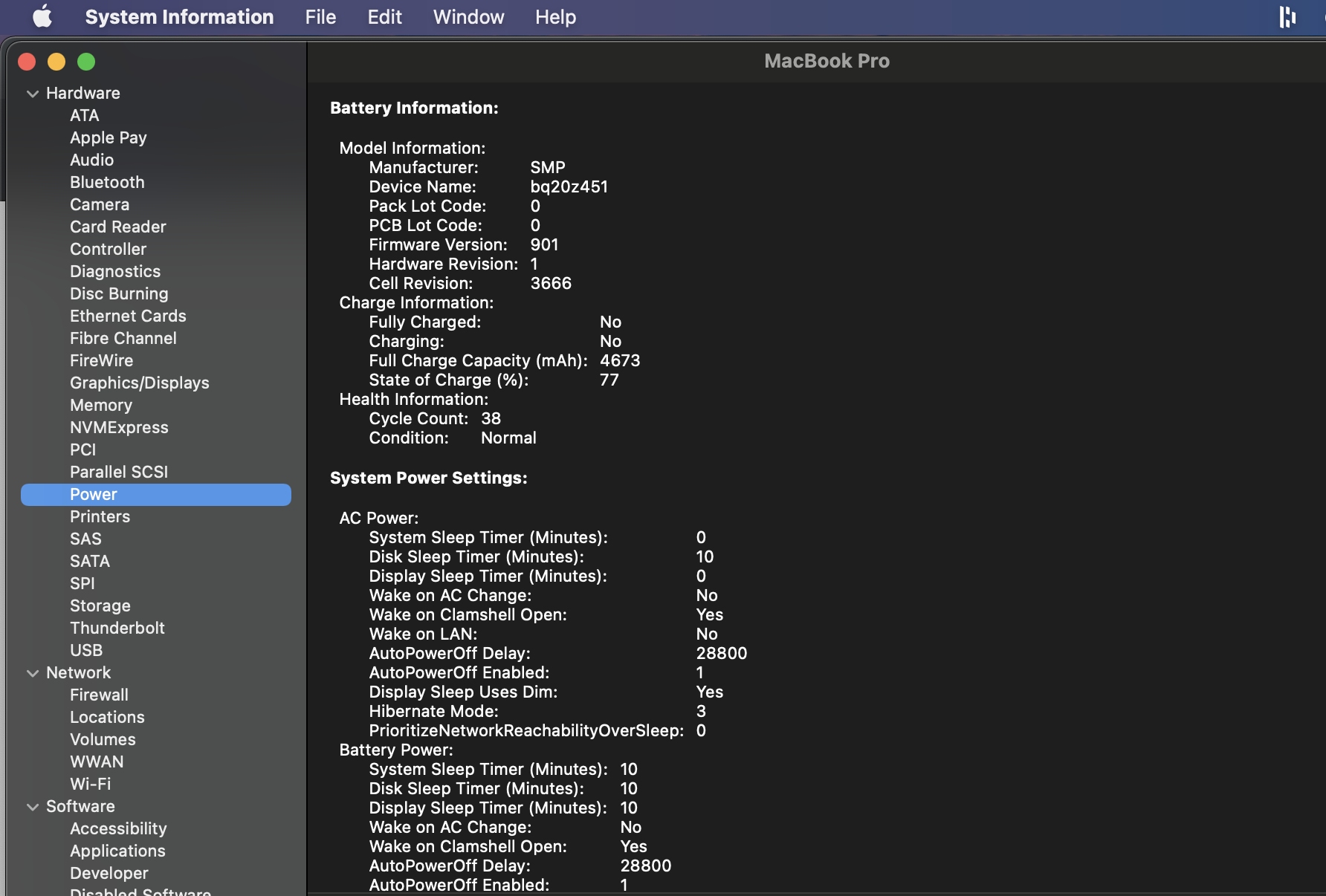Screen dimensions: 1326x896
Task: Select Firewall under Network
Action: [x=99, y=695]
